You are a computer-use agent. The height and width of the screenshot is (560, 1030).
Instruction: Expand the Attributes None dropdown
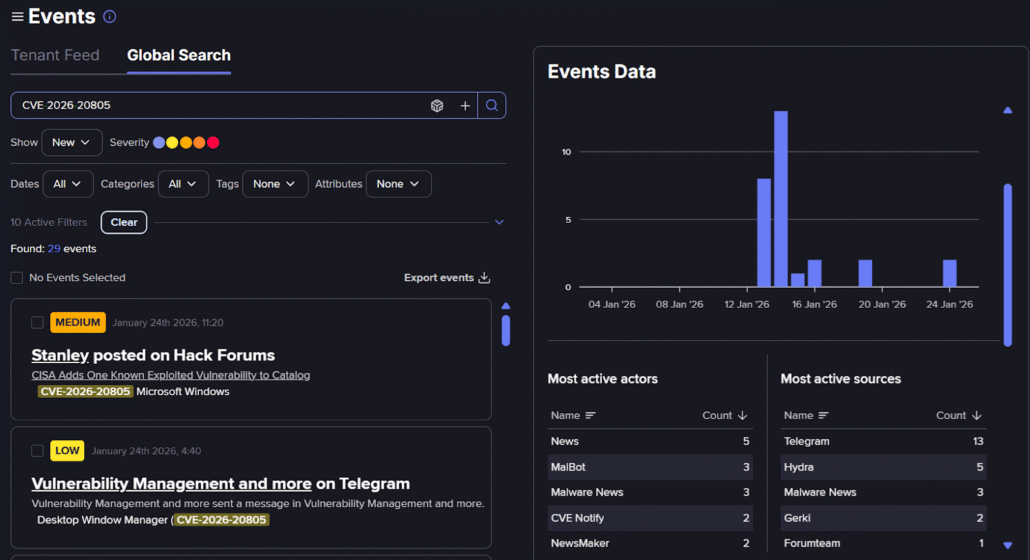(398, 184)
